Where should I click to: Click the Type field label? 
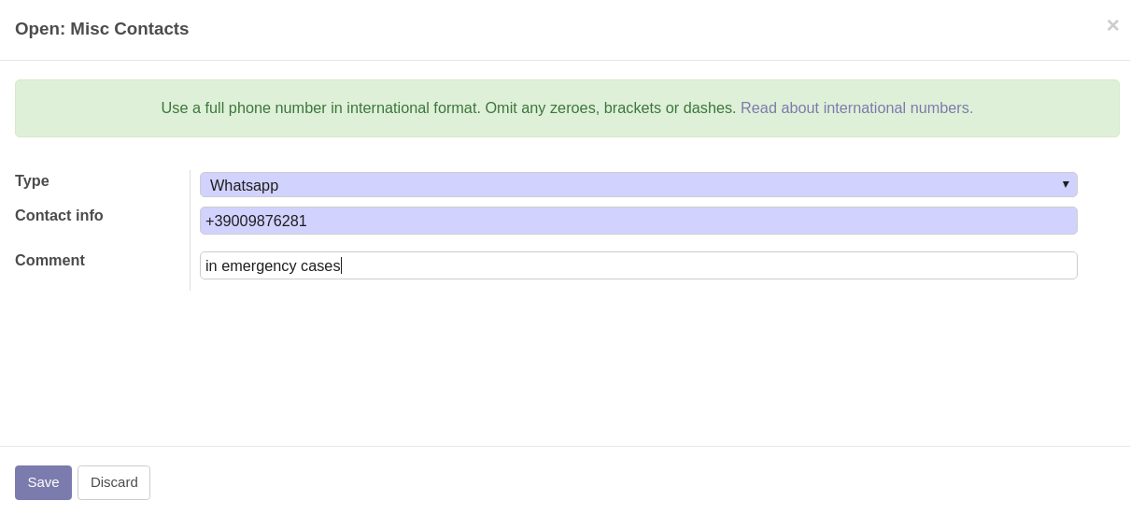pyautogui.click(x=32, y=181)
